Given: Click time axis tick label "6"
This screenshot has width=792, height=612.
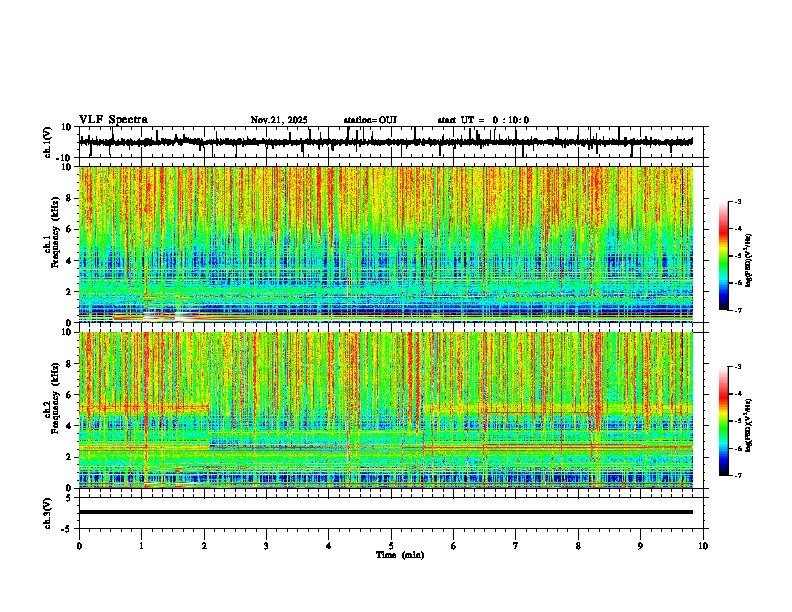Looking at the screenshot, I should coord(454,546).
